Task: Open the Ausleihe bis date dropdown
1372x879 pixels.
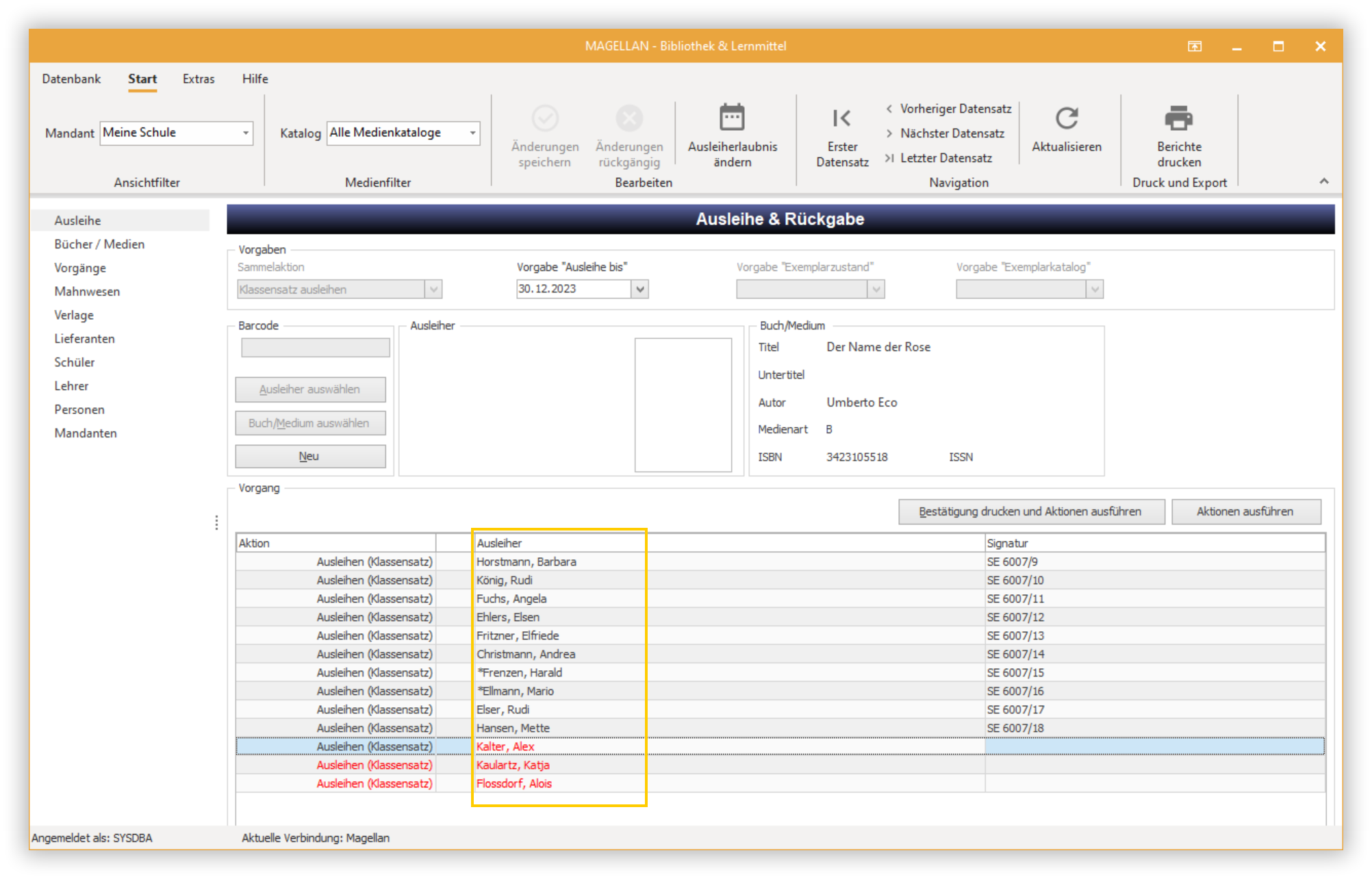Action: point(640,289)
